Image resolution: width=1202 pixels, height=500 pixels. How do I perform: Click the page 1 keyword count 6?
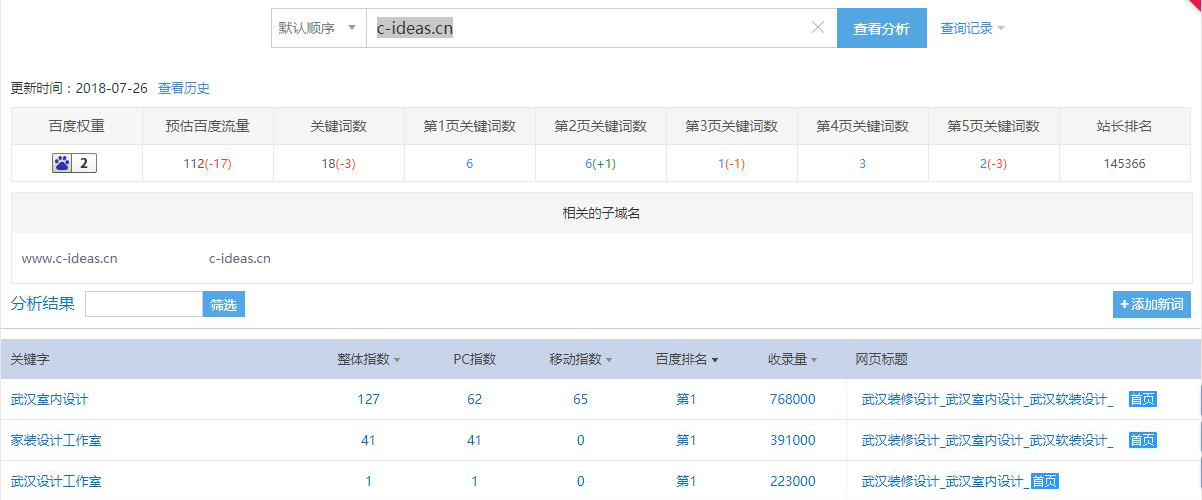469,163
